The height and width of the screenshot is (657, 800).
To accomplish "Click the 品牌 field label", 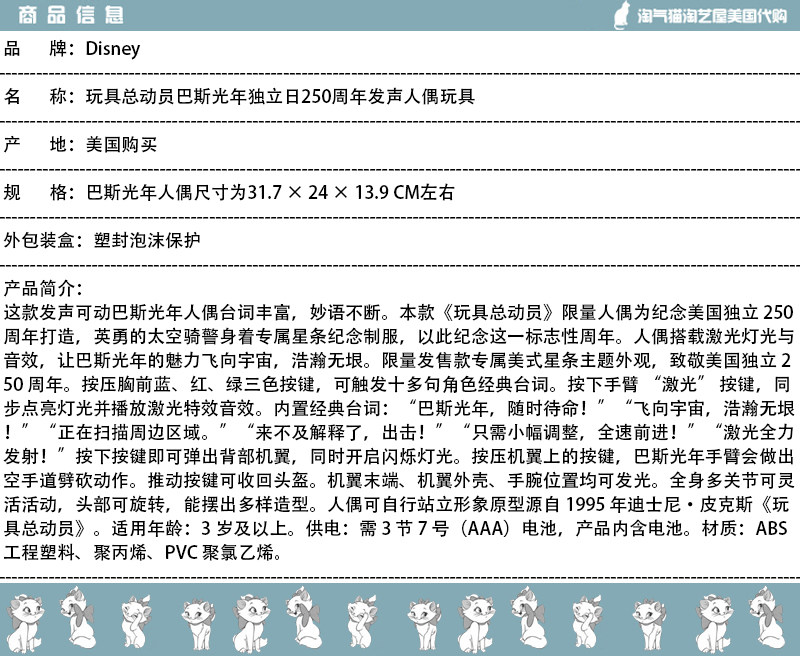I will 39,49.
